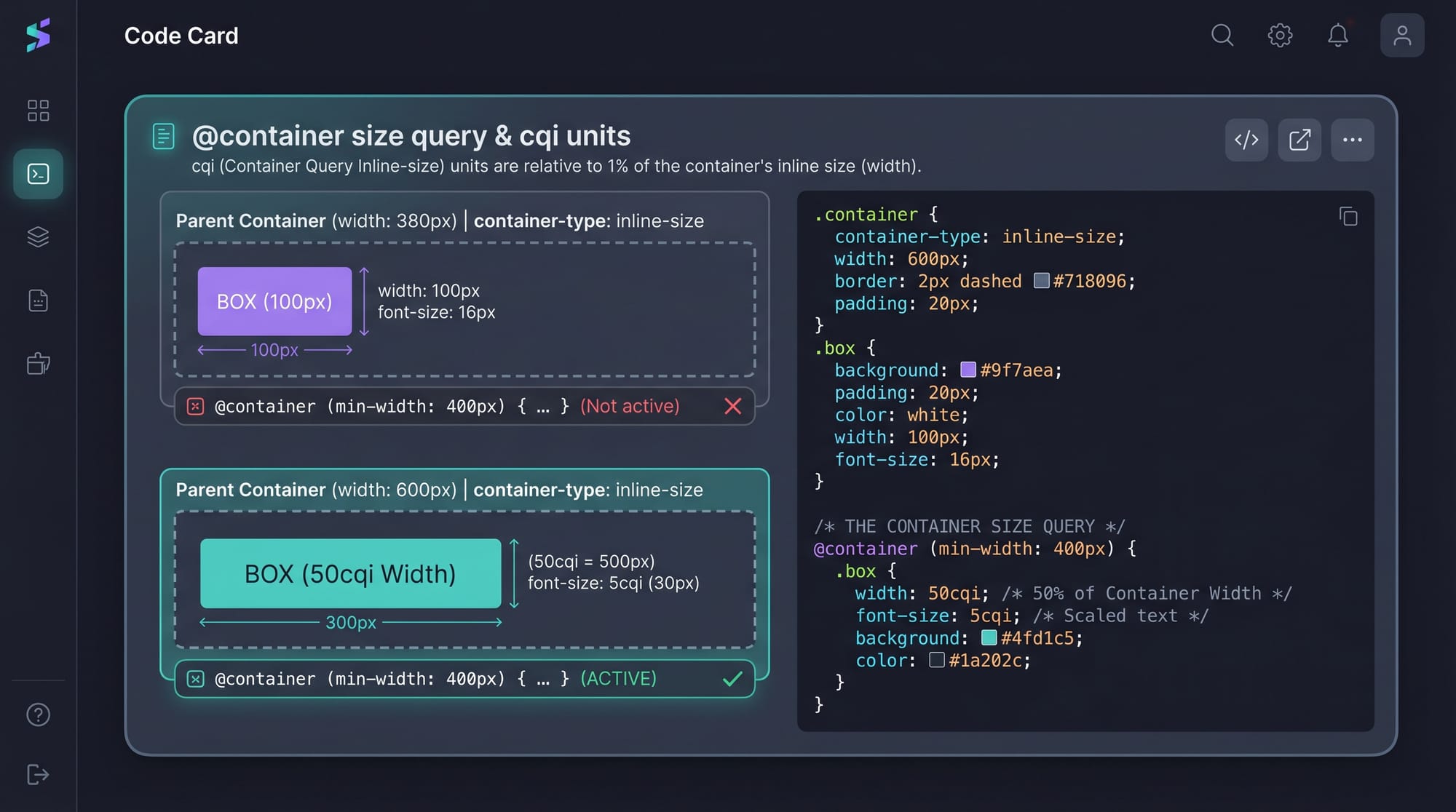Viewport: 1456px width, 812px height.
Task: Toggle the code view button
Action: (1246, 140)
